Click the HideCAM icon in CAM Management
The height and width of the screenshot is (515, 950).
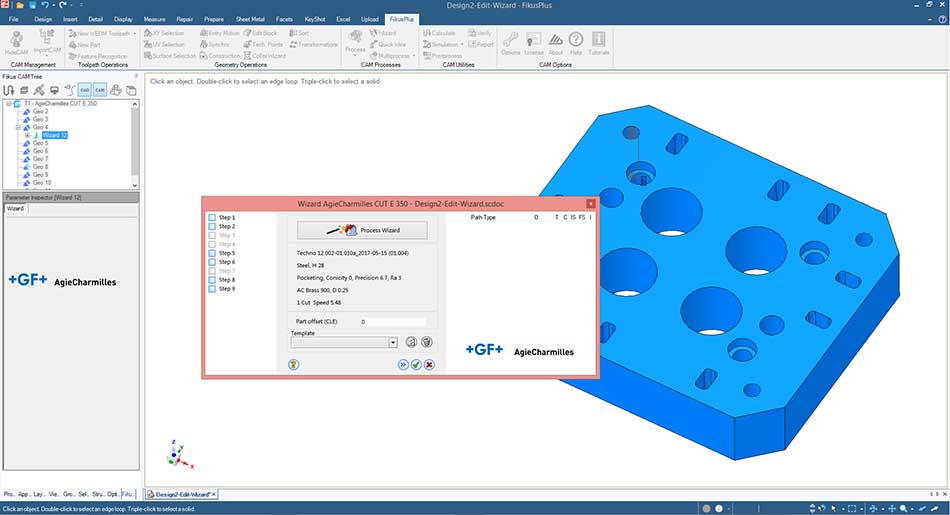click(x=17, y=40)
